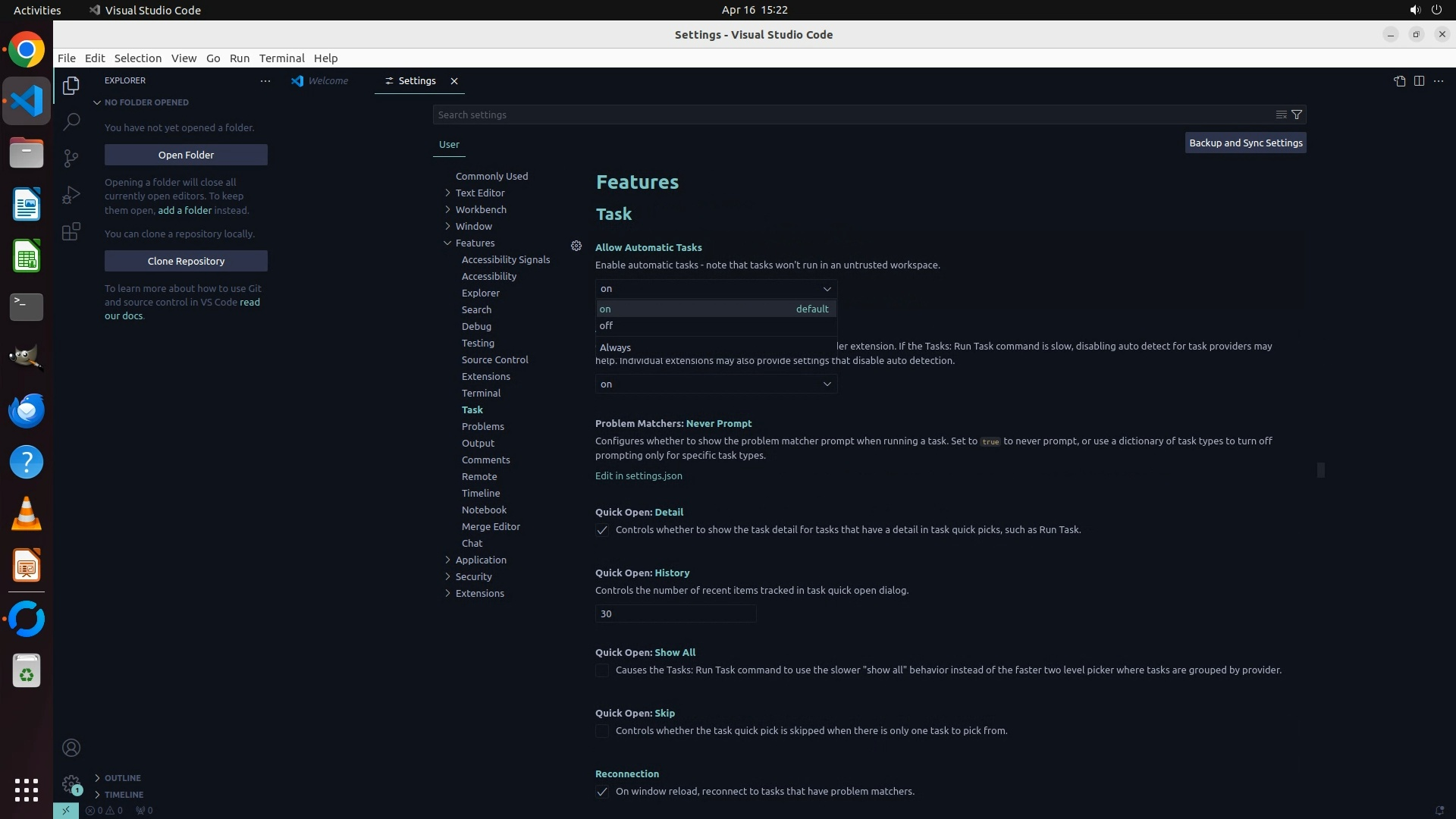Click the Accounts icon
Screen dimensions: 1456x819
click(x=71, y=748)
